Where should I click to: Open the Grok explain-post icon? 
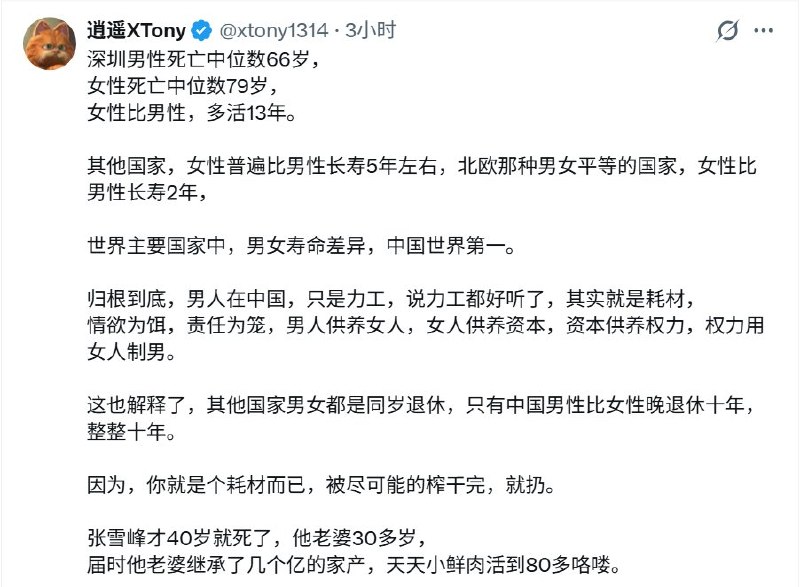click(728, 30)
